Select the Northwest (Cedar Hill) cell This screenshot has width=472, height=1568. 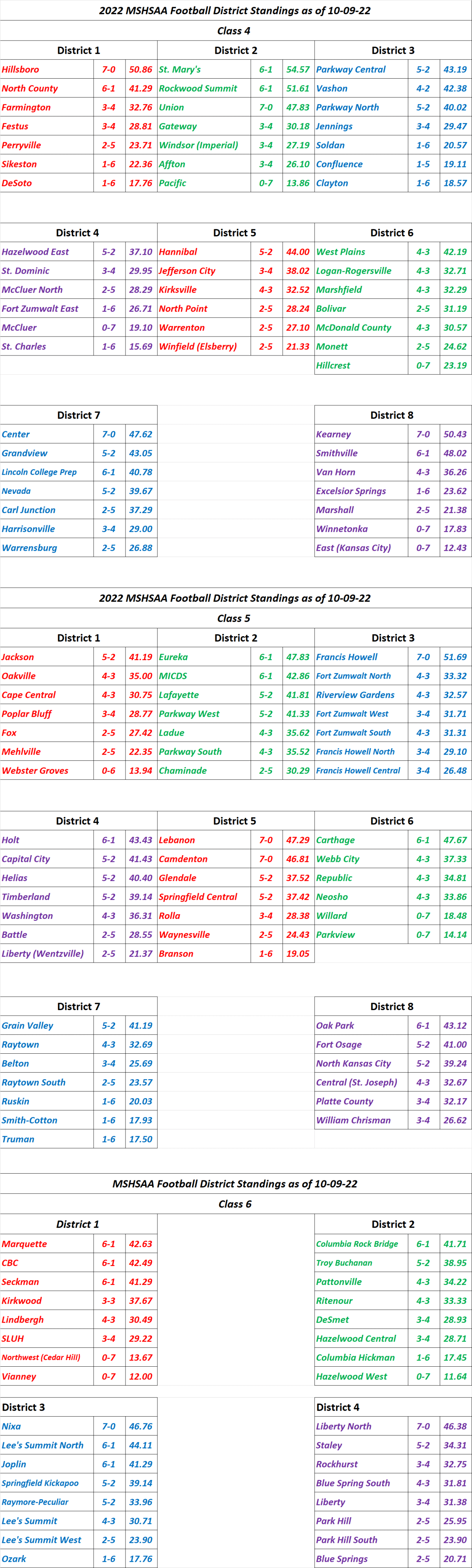(x=47, y=1357)
